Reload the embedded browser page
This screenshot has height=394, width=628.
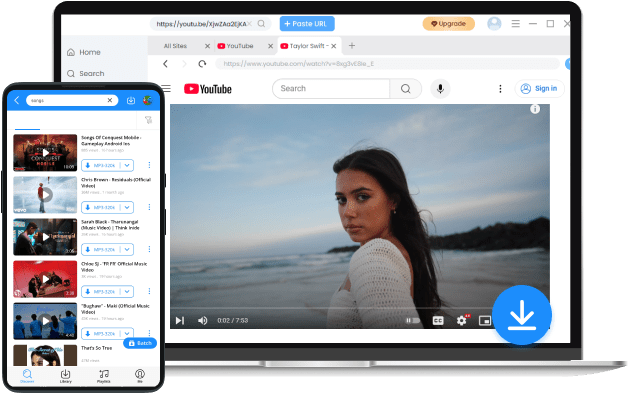pyautogui.click(x=202, y=64)
